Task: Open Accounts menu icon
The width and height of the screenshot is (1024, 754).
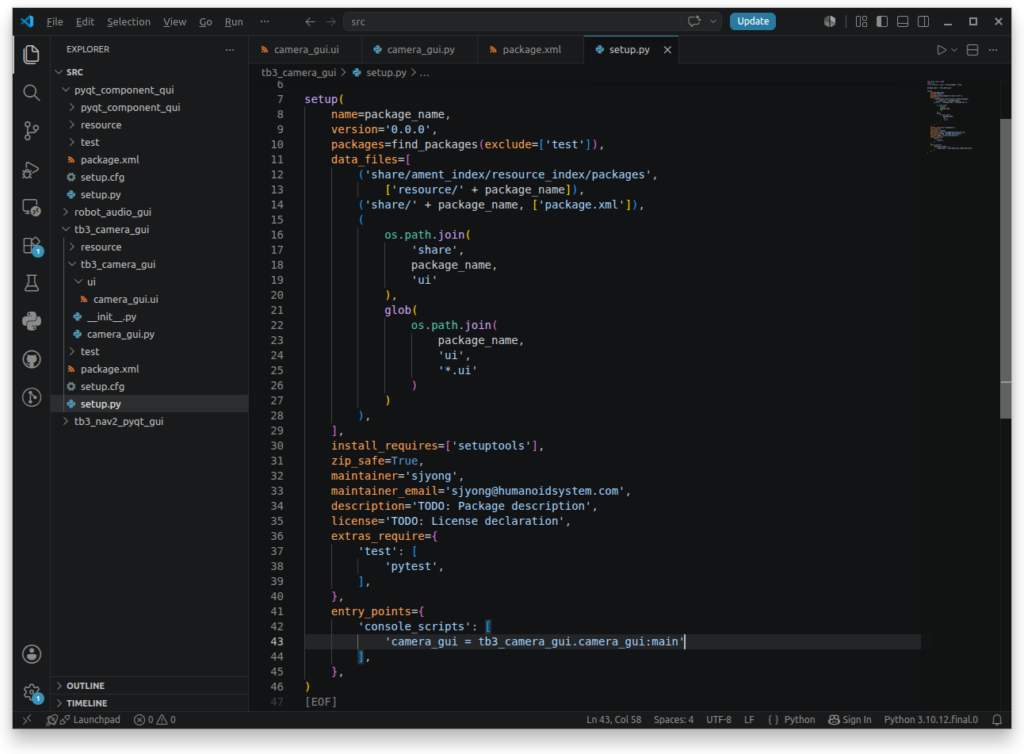Action: [x=31, y=654]
